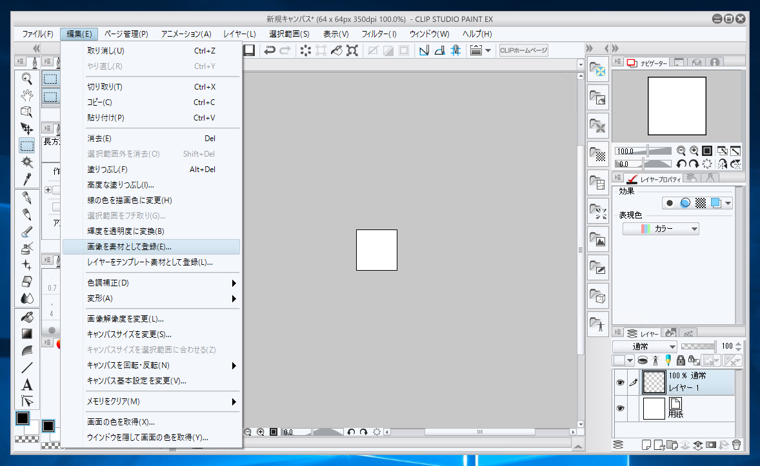Choose Register Image as Material menu item
760x466 pixels.
coord(151,247)
